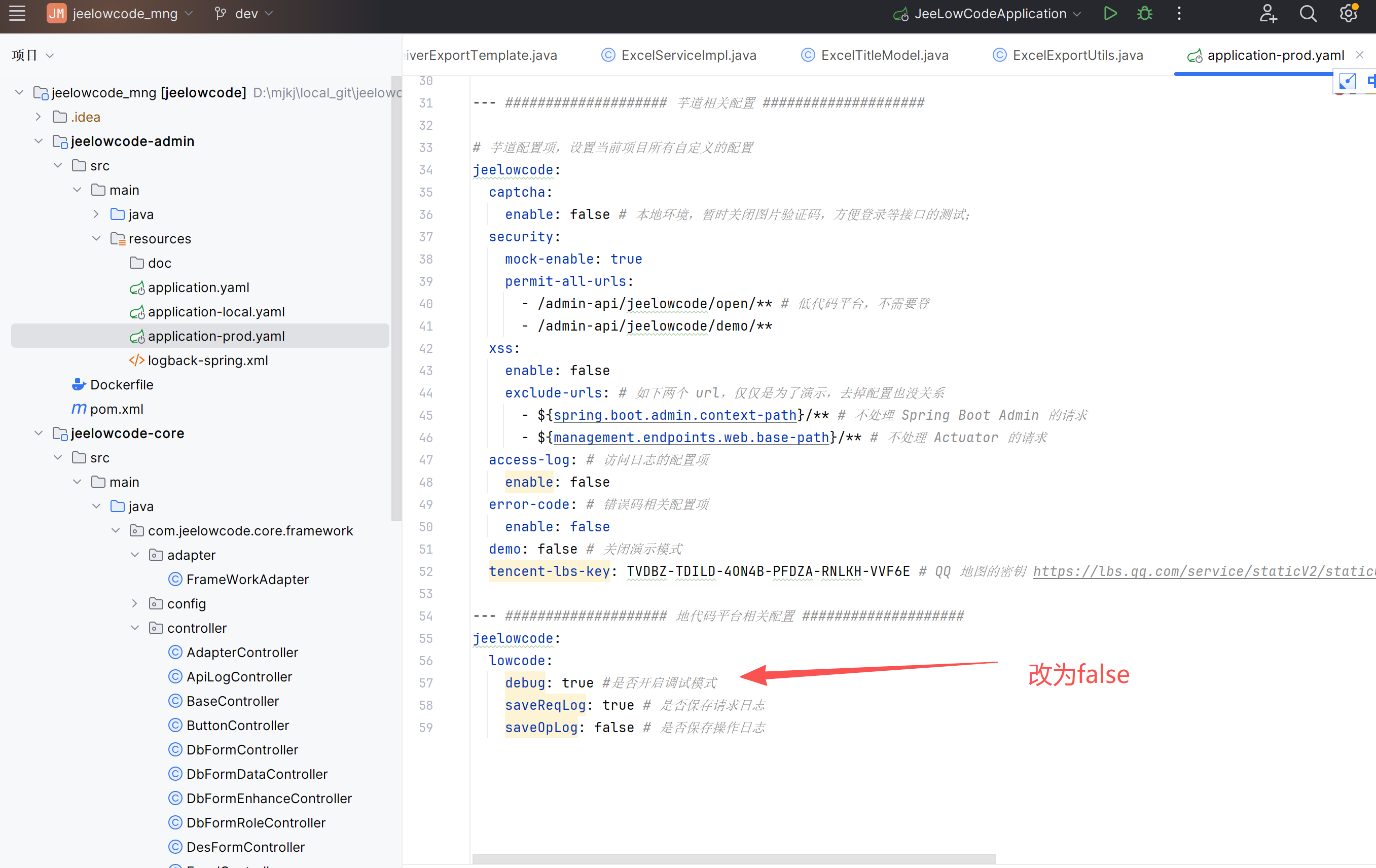This screenshot has width=1376, height=868.
Task: Expand the config package under framework
Action: [x=135, y=603]
